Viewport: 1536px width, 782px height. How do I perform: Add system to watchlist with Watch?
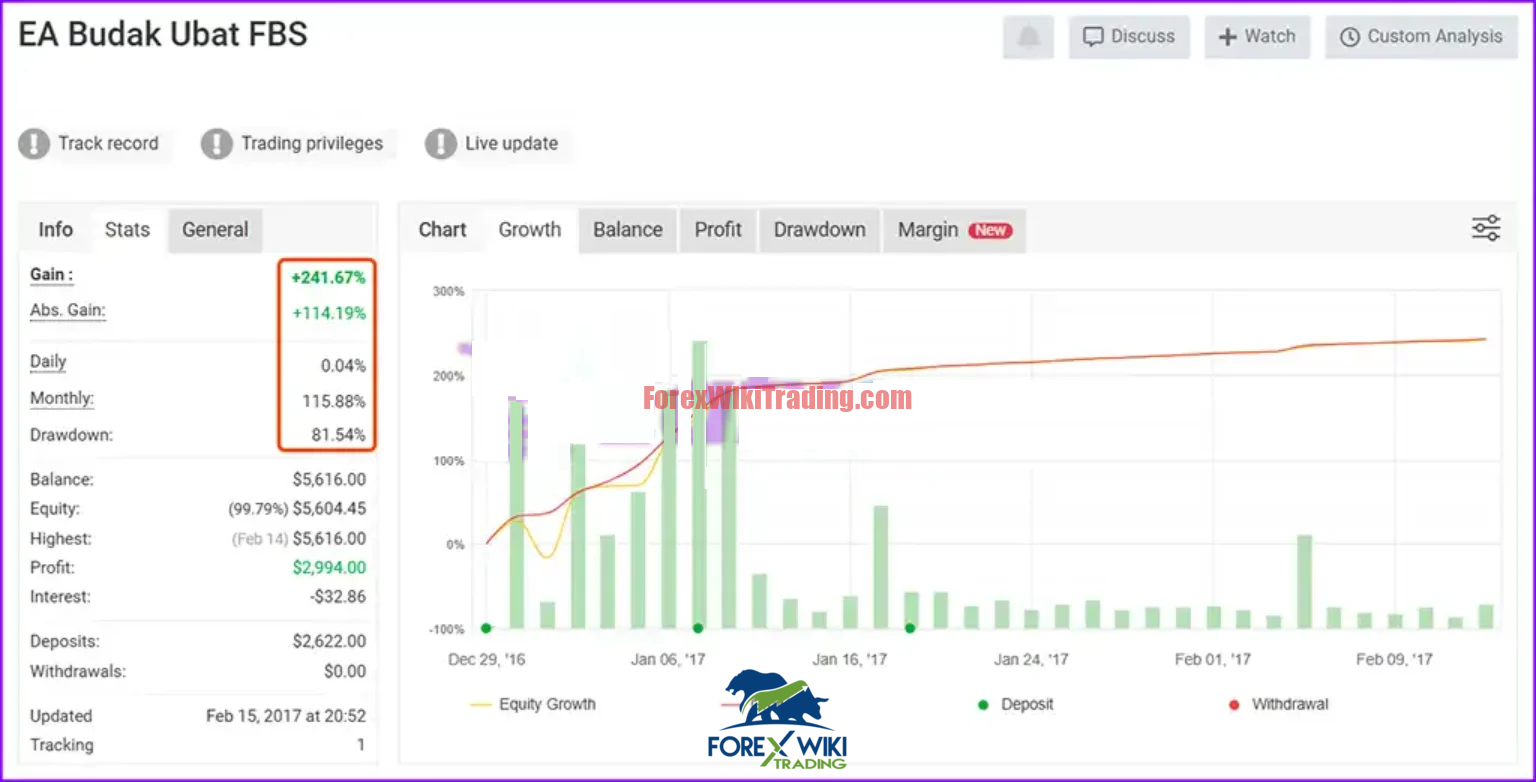point(1257,37)
